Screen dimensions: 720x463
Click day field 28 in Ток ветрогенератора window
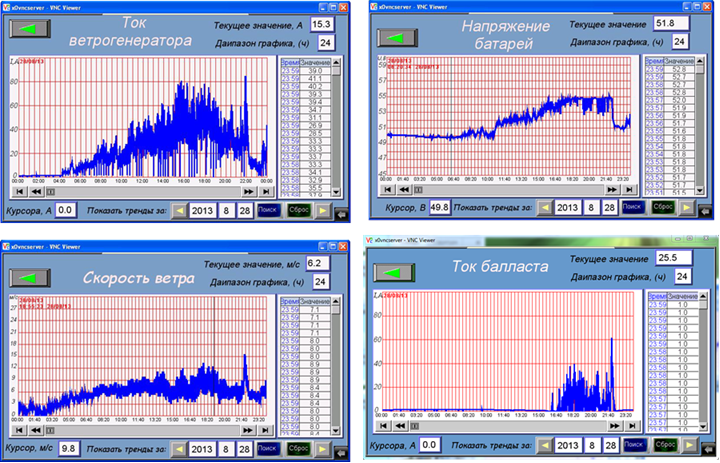(245, 211)
